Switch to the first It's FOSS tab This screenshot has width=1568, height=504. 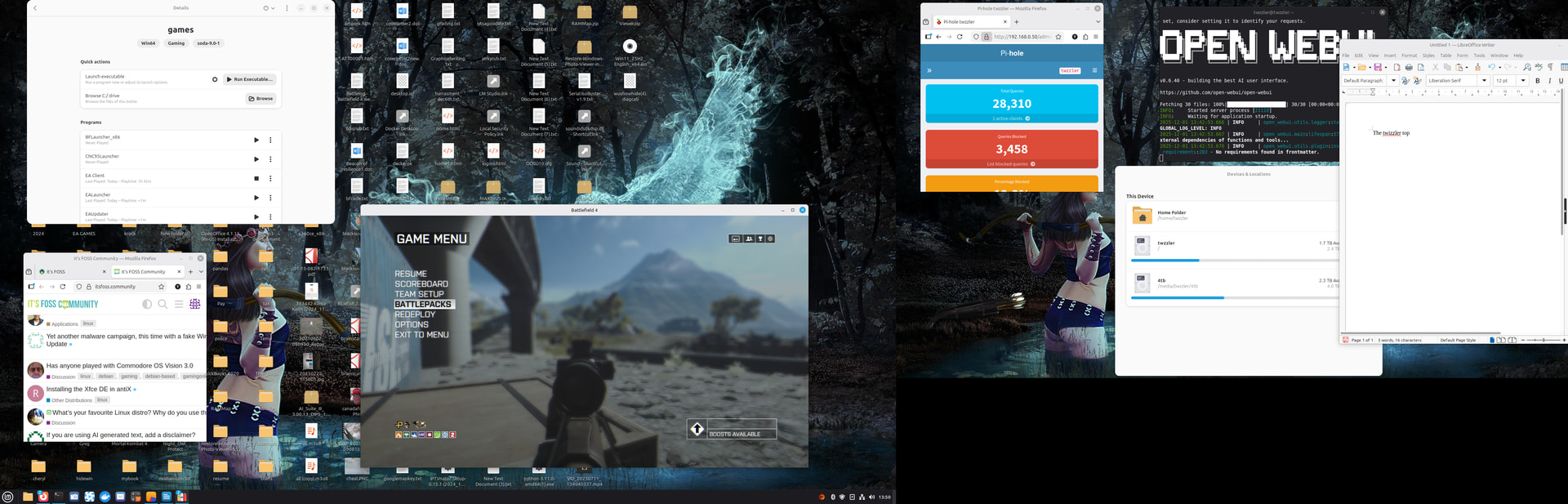(69, 271)
